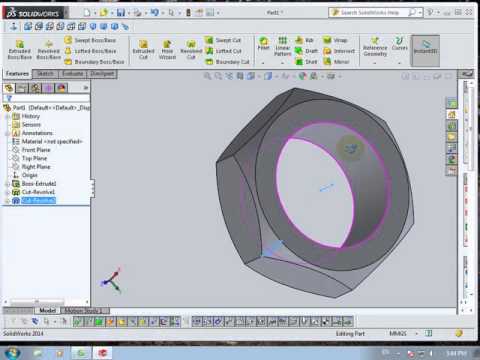Screen dimensions: 480x360
Task: Open the ConfigurationManager tab icon
Action: pos(35,88)
